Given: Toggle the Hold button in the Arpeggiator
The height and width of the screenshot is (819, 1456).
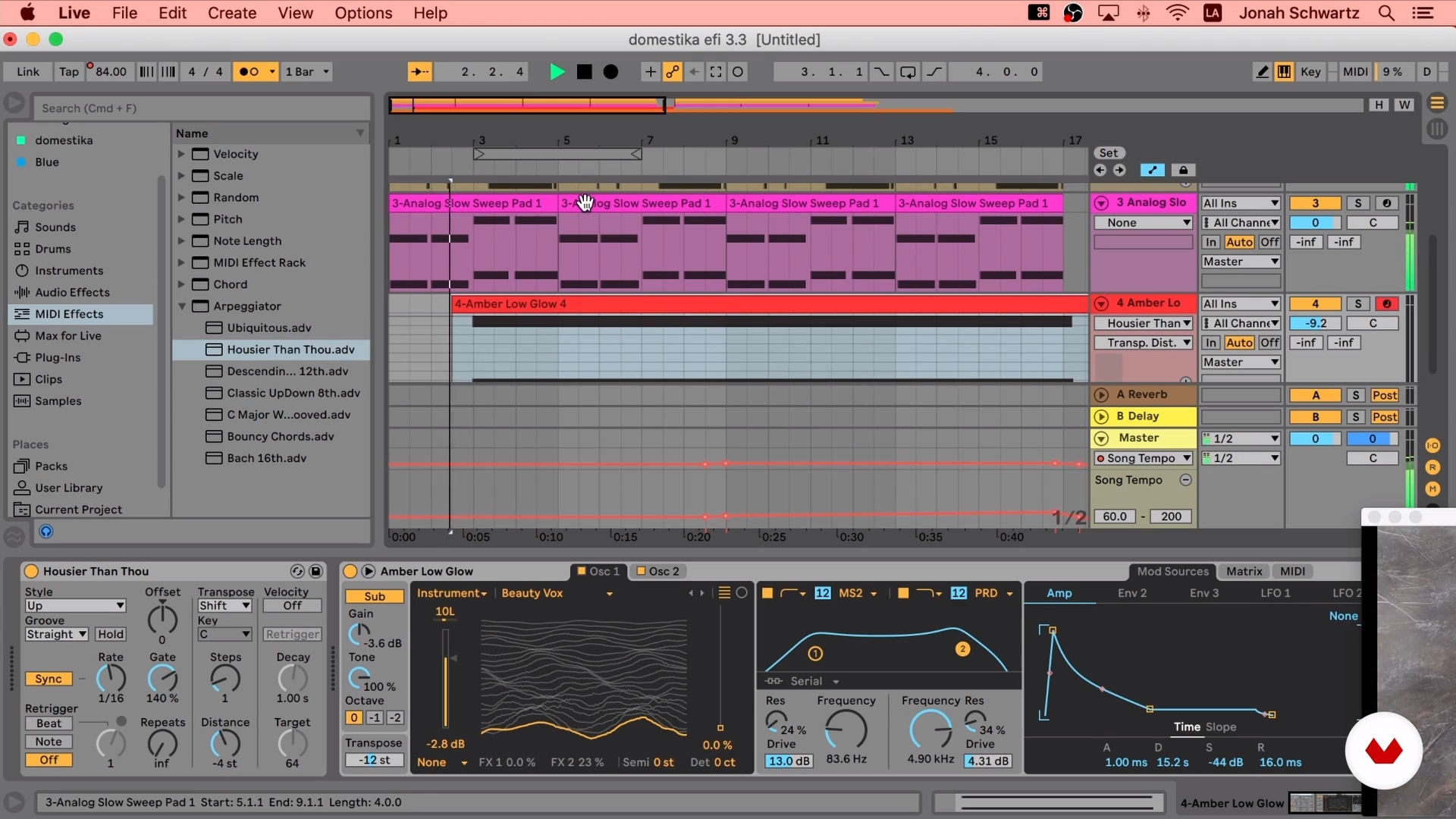Looking at the screenshot, I should pyautogui.click(x=111, y=635).
